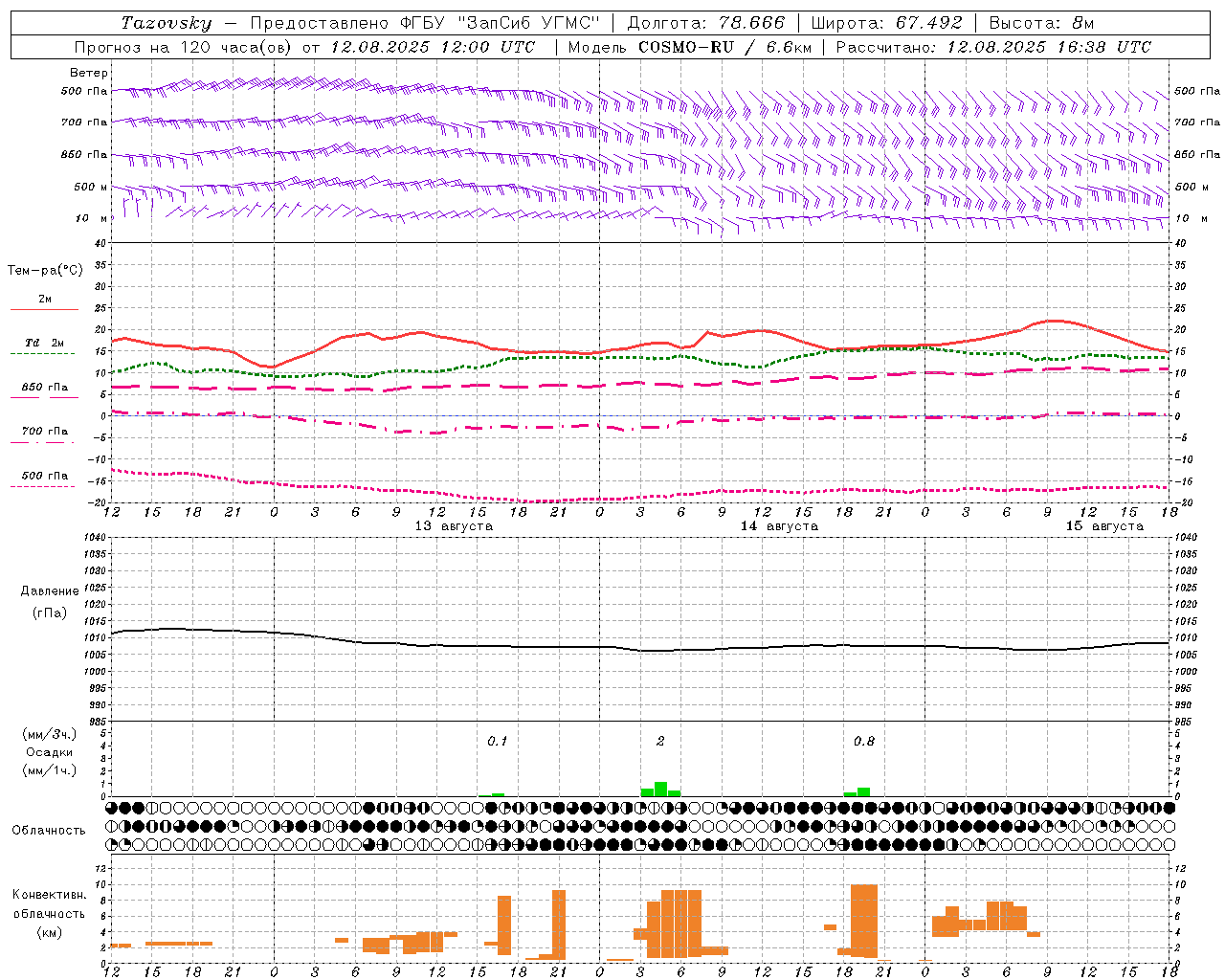Click the elevation text "Высота: 8м"
This screenshot has width=1225, height=980.
[x=1041, y=23]
